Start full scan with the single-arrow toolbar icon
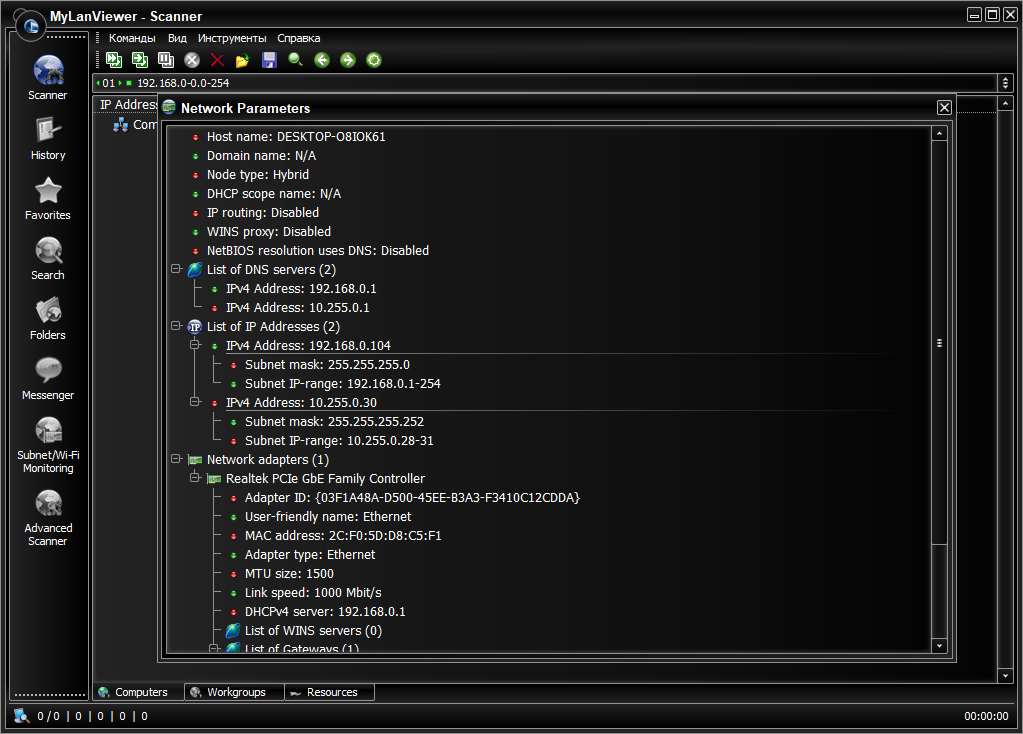1023x734 pixels. (140, 60)
